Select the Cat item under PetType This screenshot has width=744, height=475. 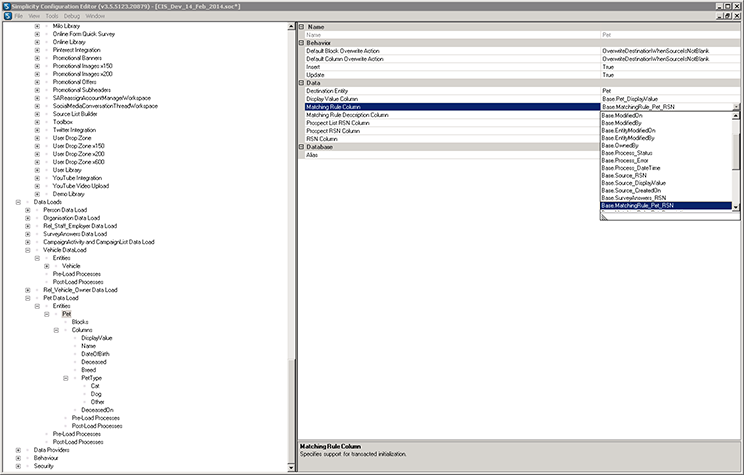(95, 386)
